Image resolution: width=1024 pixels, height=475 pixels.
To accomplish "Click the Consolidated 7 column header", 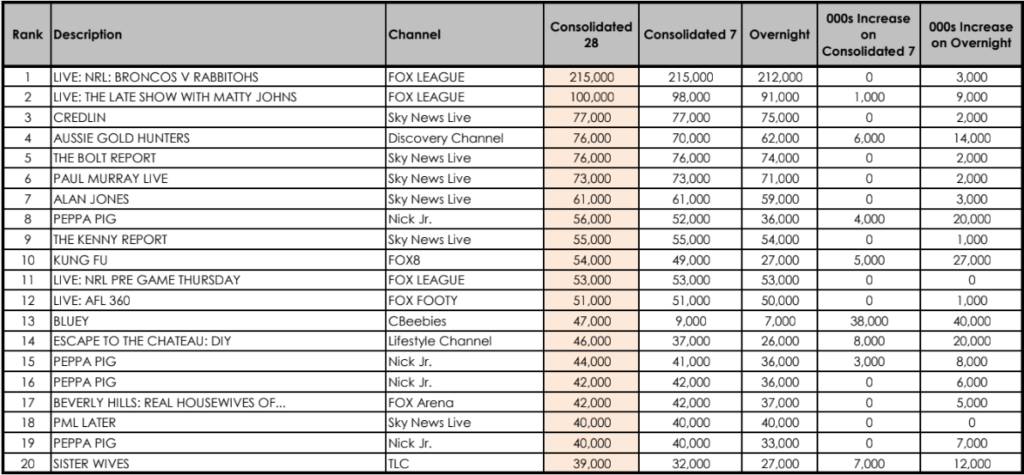I will tap(690, 35).
